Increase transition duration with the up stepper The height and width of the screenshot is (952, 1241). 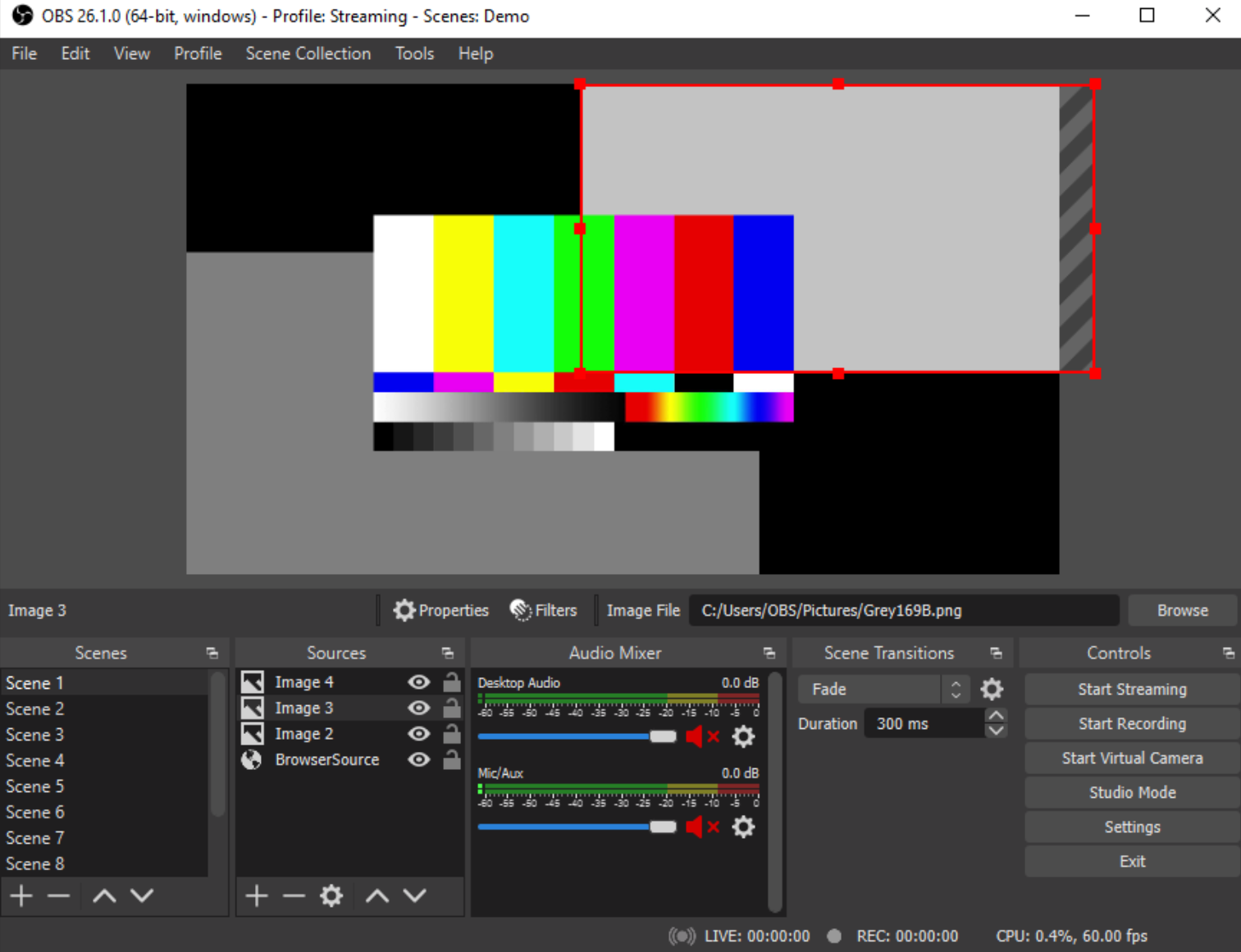pyautogui.click(x=994, y=716)
